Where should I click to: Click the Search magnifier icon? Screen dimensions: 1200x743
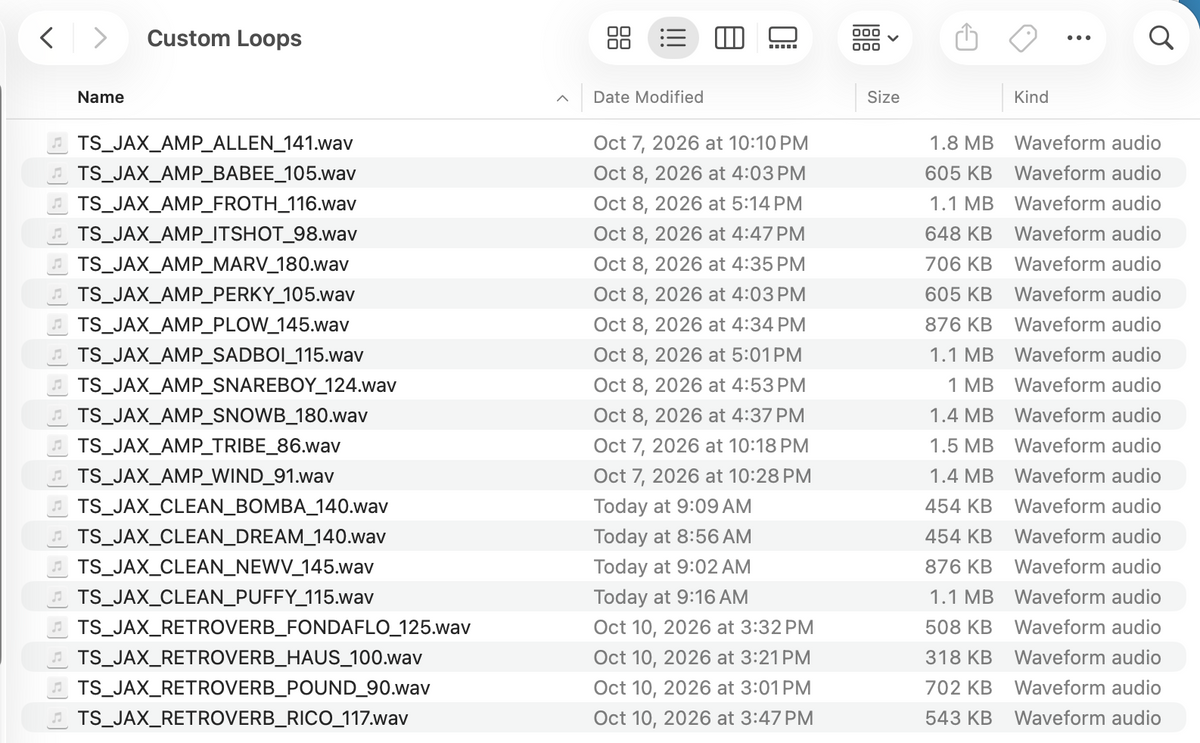pyautogui.click(x=1161, y=38)
